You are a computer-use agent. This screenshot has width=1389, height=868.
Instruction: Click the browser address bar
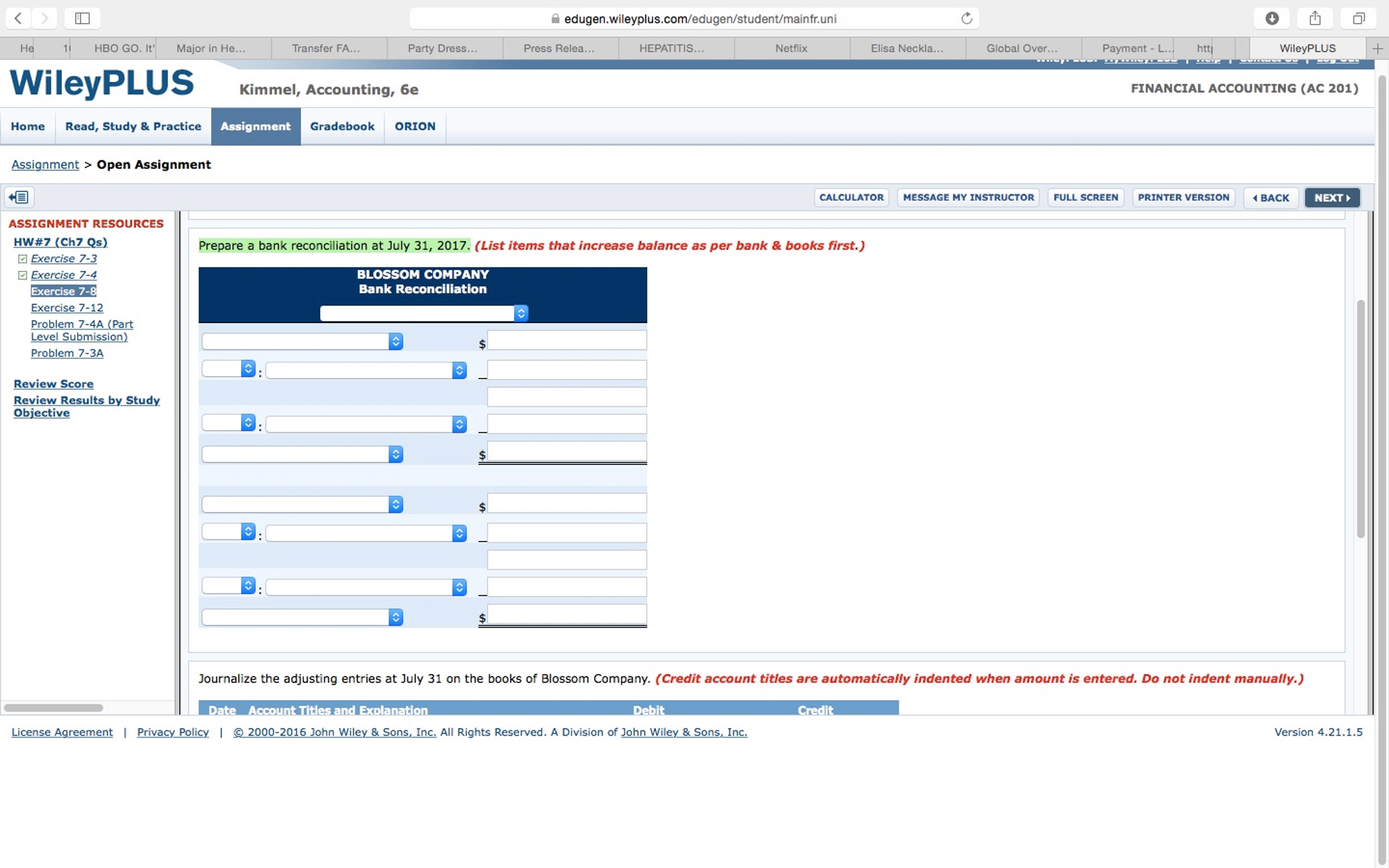coord(694,18)
